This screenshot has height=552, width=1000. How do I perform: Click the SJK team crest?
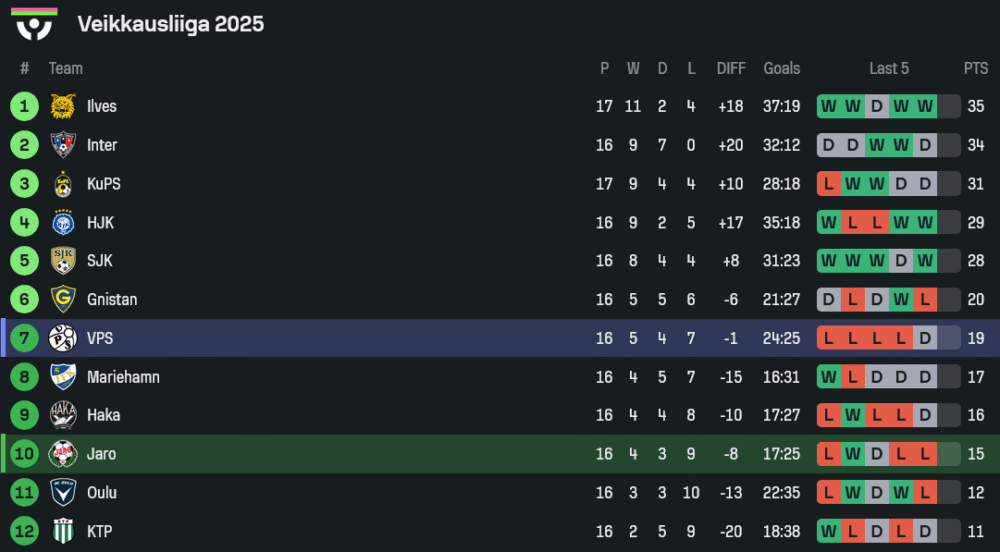pos(63,261)
